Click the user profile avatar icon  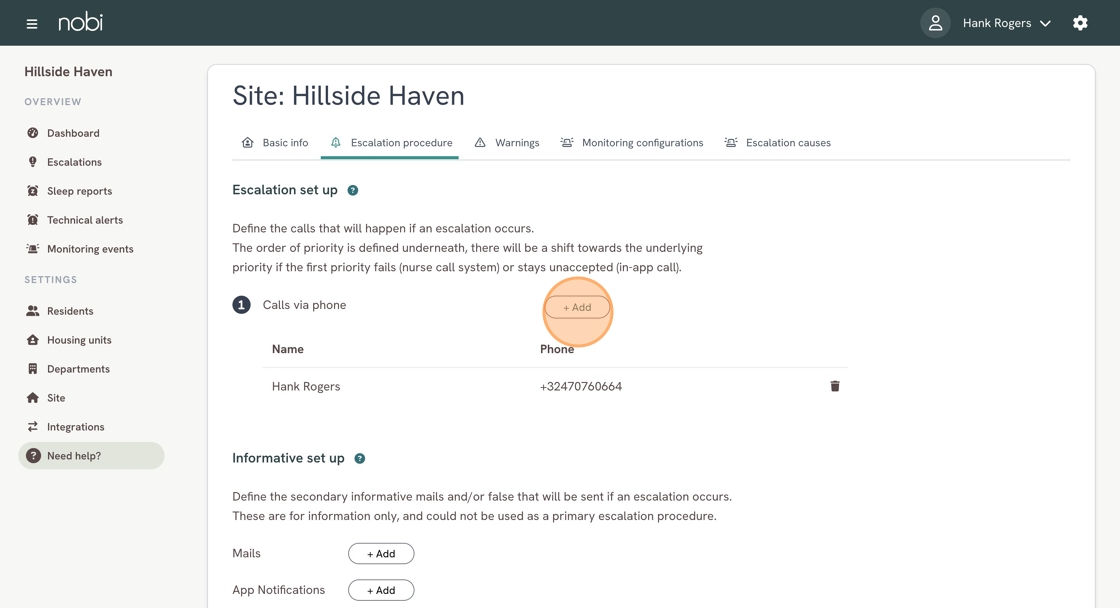(935, 23)
